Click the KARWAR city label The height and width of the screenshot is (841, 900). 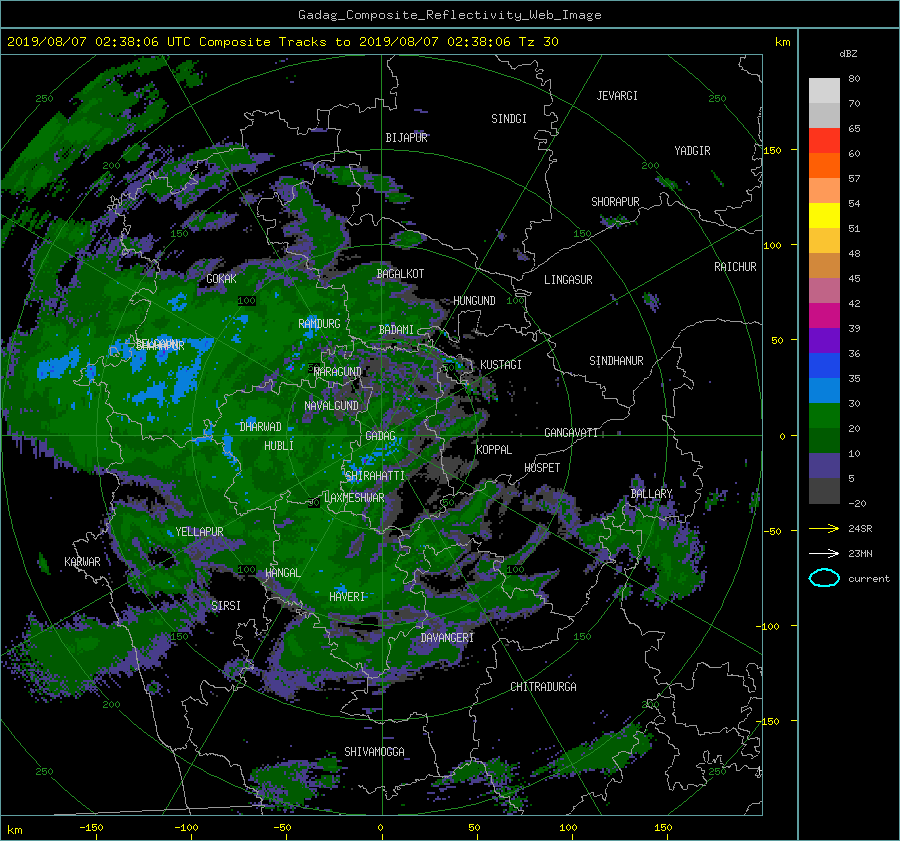point(82,562)
